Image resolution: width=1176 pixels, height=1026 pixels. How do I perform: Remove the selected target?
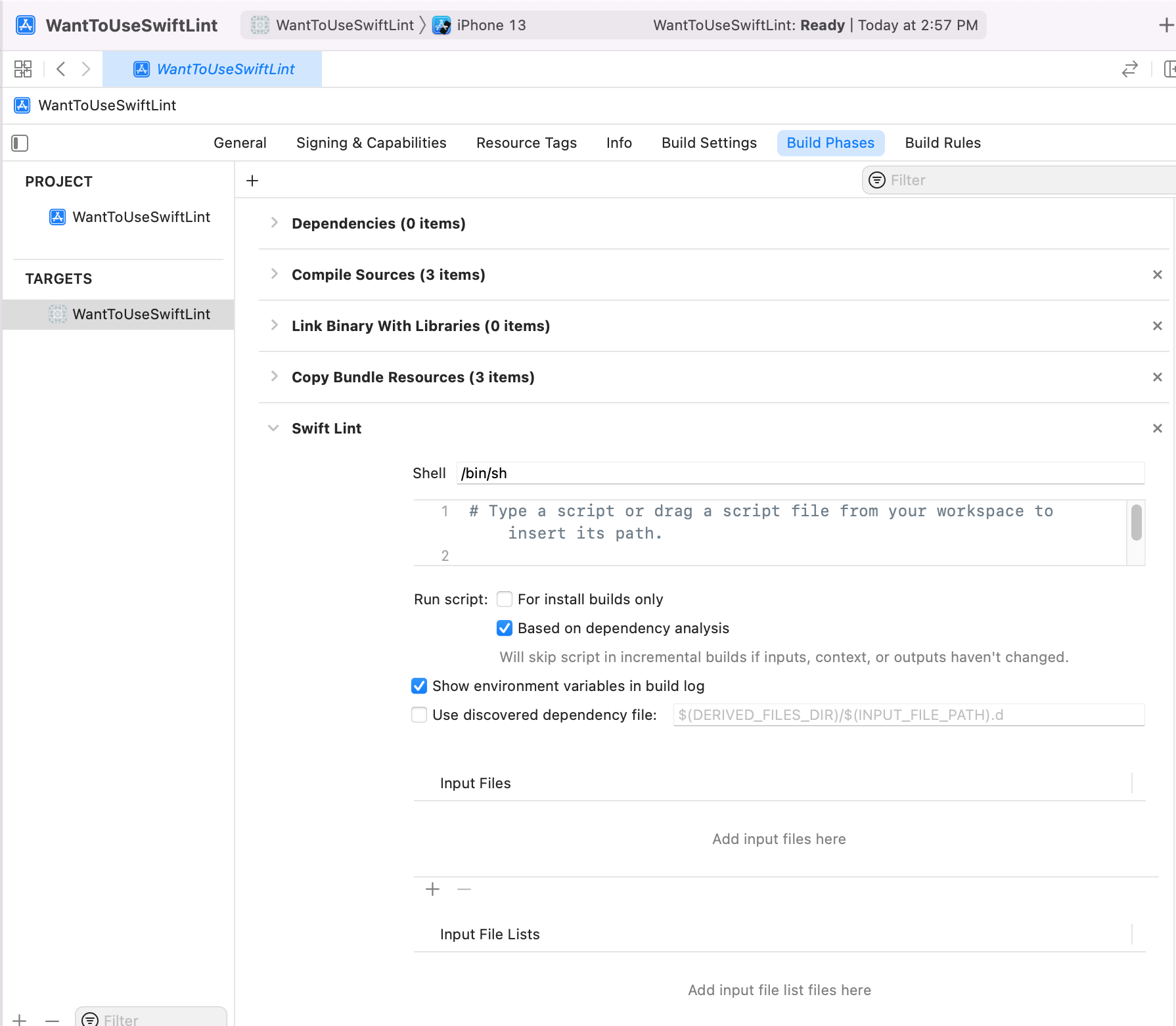tap(53, 1020)
